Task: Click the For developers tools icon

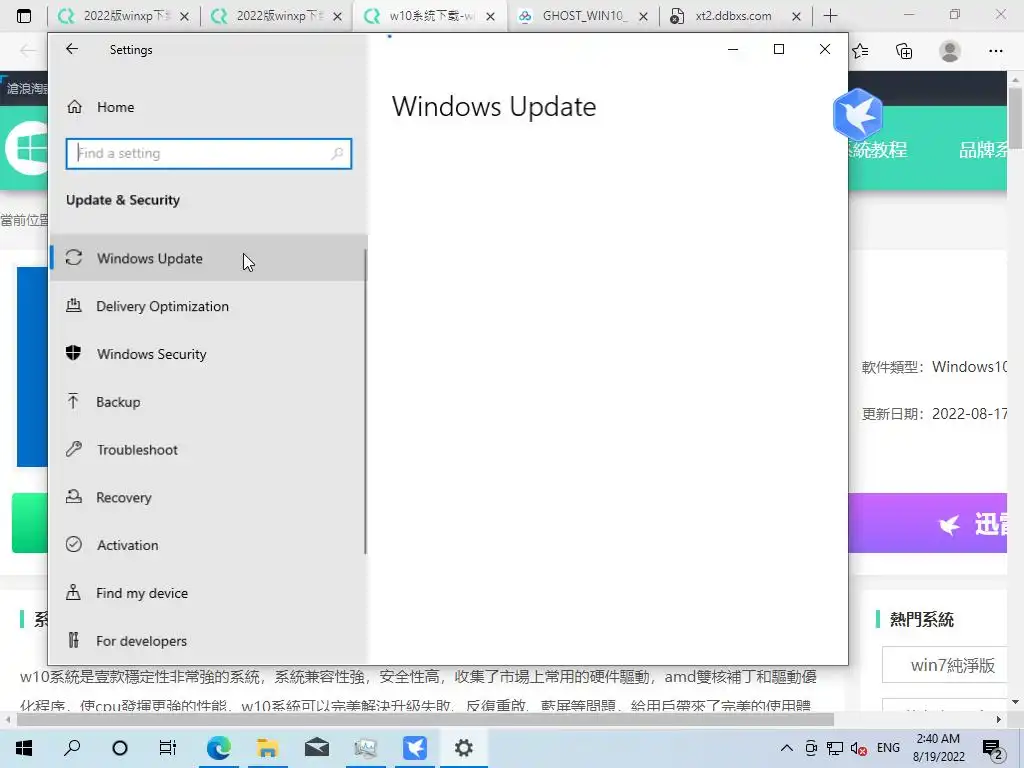Action: (73, 639)
